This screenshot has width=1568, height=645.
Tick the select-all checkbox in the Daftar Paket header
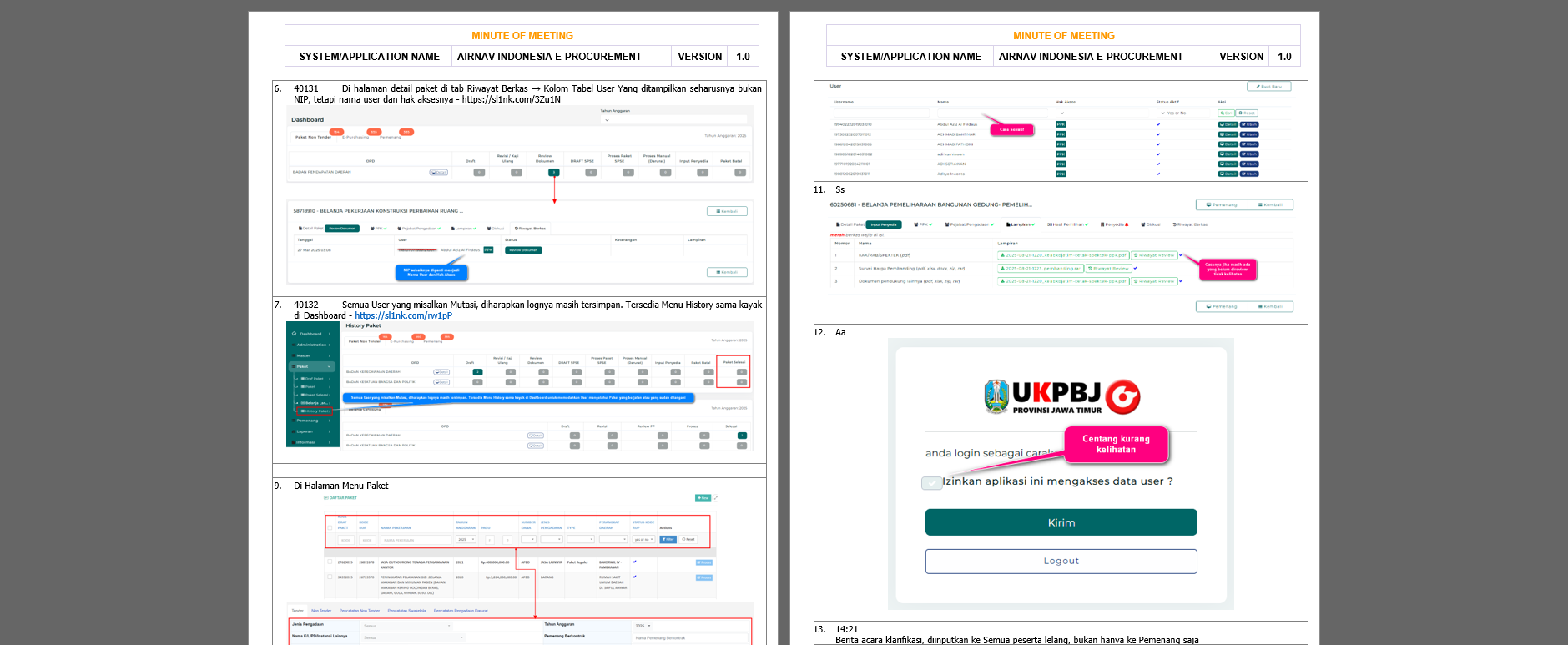click(x=330, y=527)
